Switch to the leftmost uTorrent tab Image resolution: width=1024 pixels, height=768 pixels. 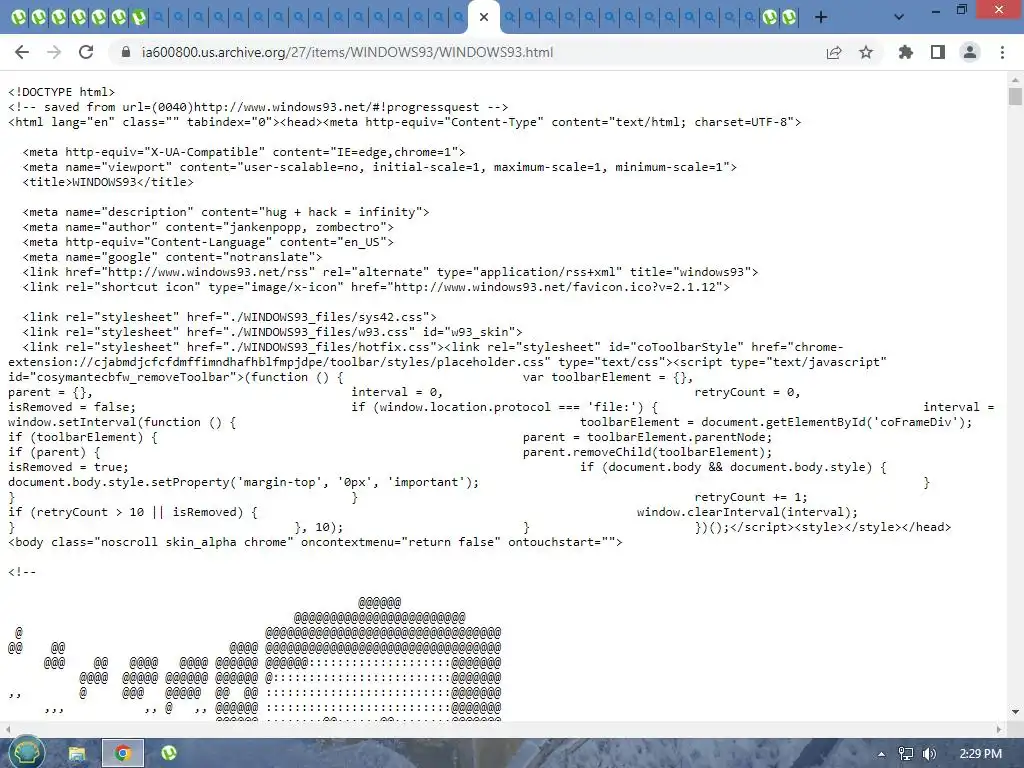[x=19, y=17]
